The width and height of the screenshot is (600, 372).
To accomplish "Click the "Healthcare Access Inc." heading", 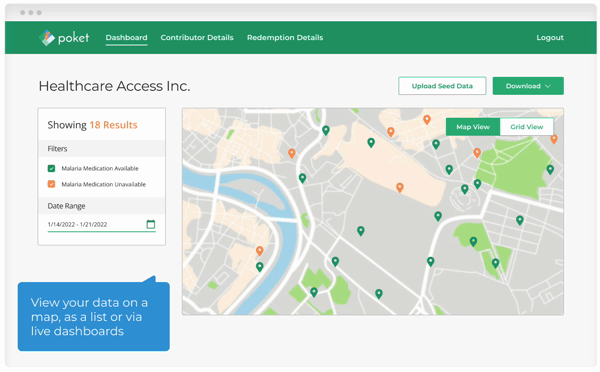I will click(114, 86).
